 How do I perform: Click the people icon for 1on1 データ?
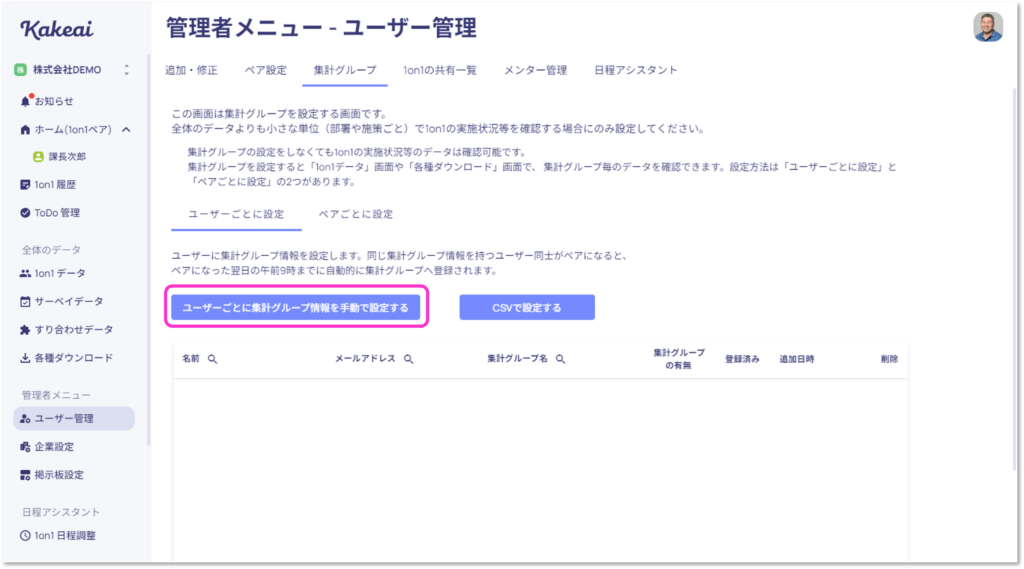coord(25,273)
